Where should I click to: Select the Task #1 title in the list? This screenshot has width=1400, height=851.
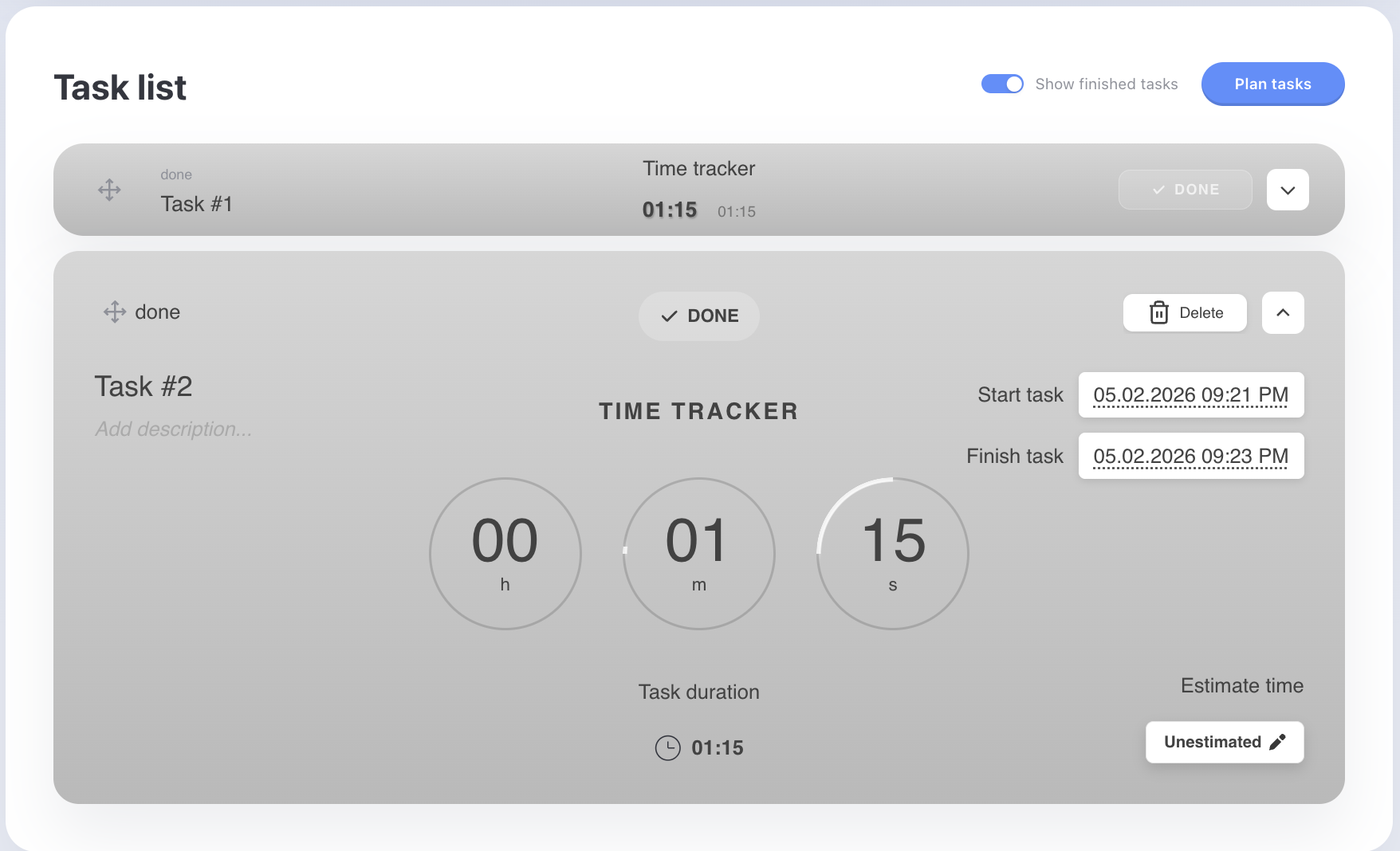tap(197, 204)
